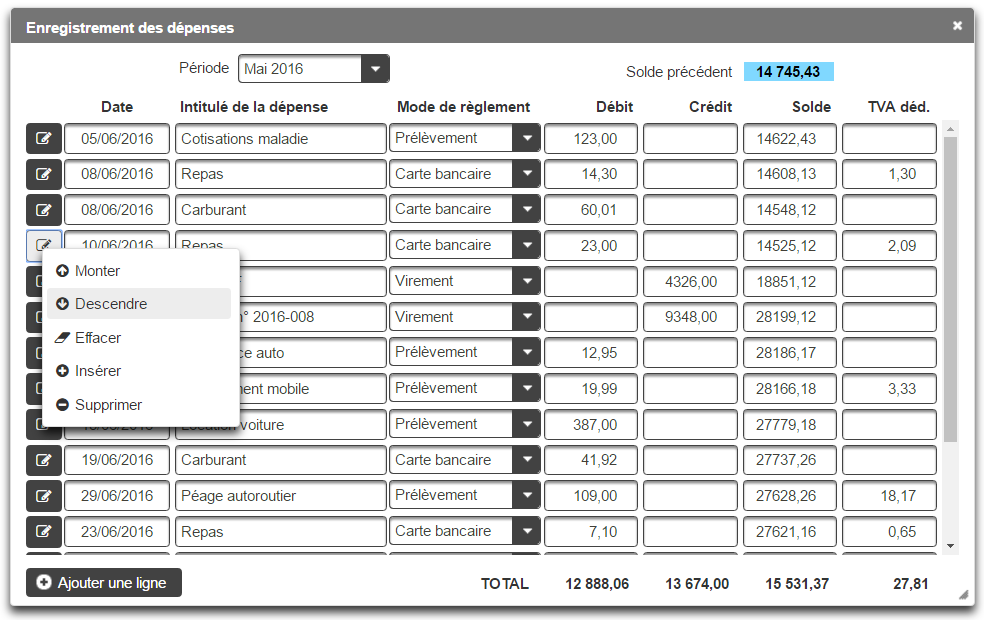
Task: Click the TVA déd. field showing 18,17
Action: coord(889,496)
